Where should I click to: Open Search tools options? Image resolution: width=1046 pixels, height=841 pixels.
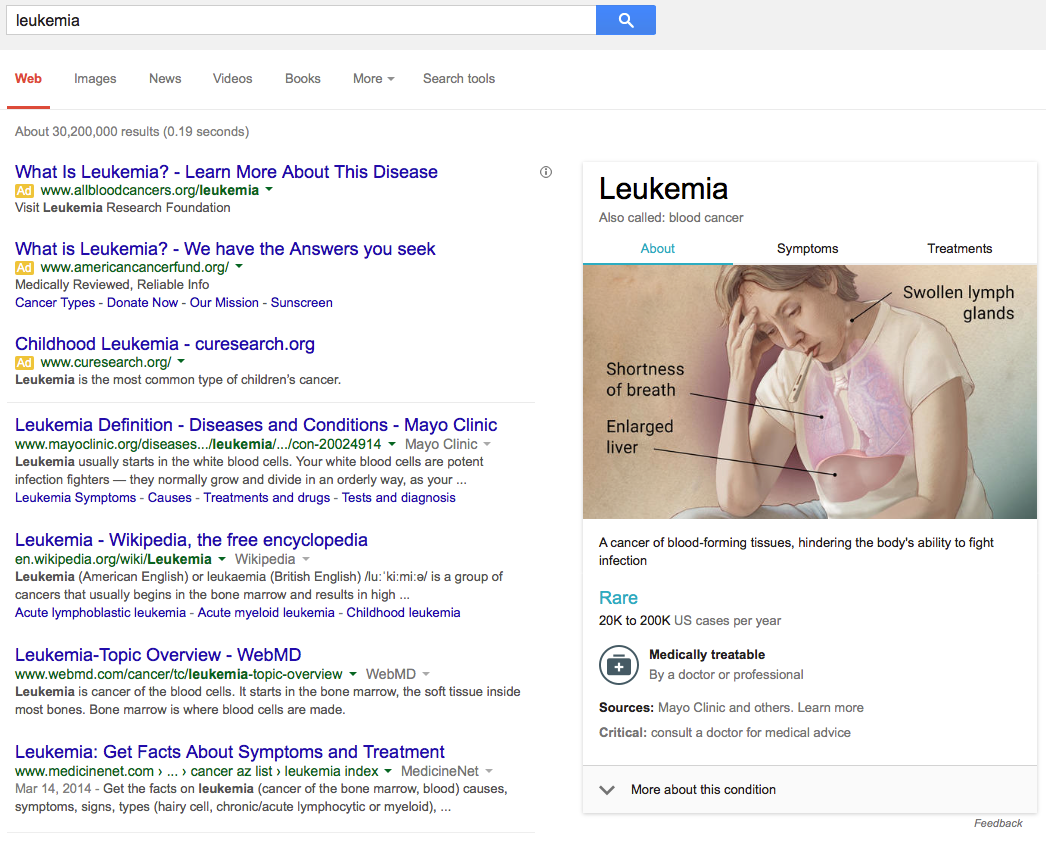pos(459,79)
